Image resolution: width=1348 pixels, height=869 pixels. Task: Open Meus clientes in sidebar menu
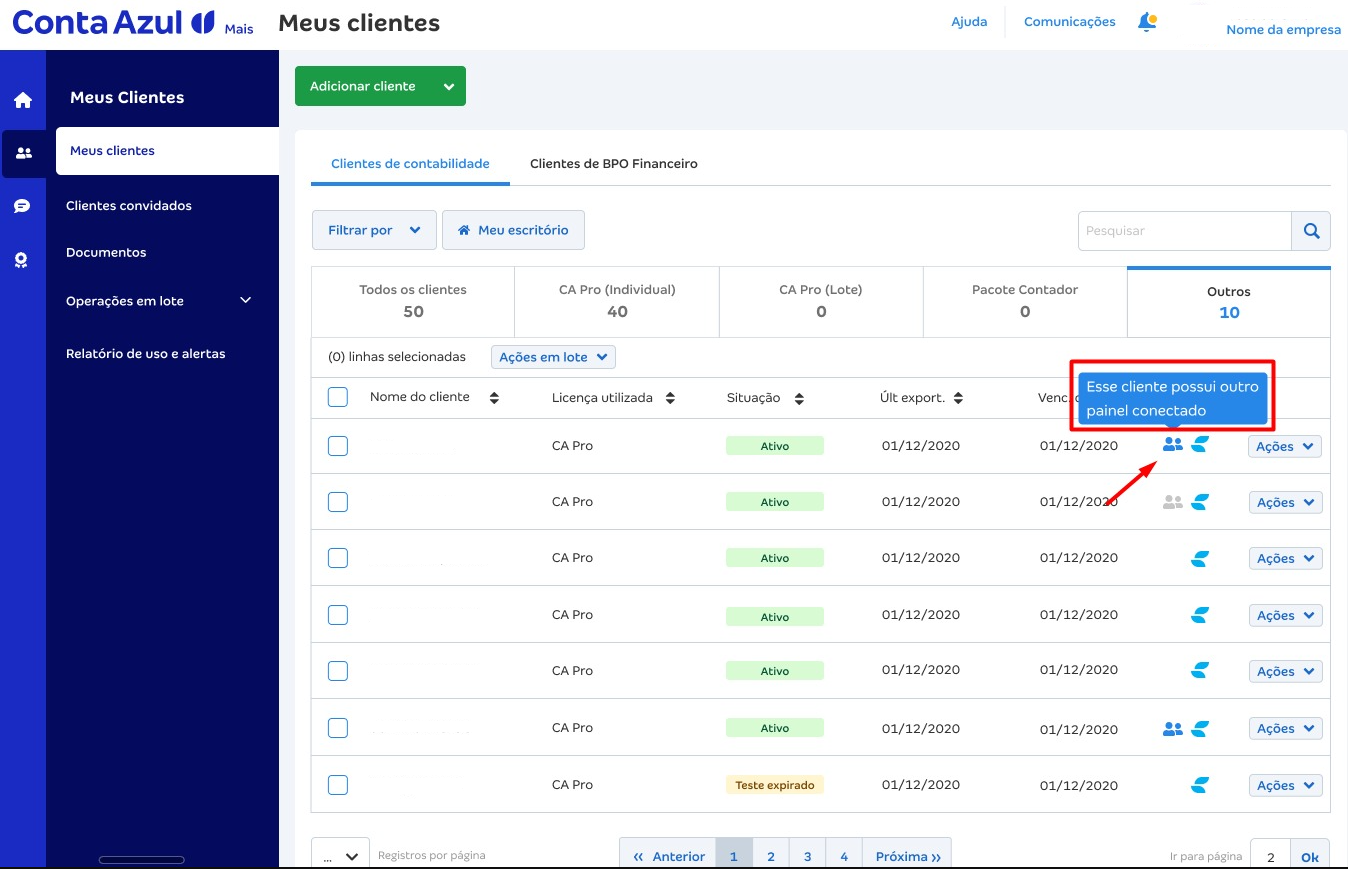coord(167,151)
